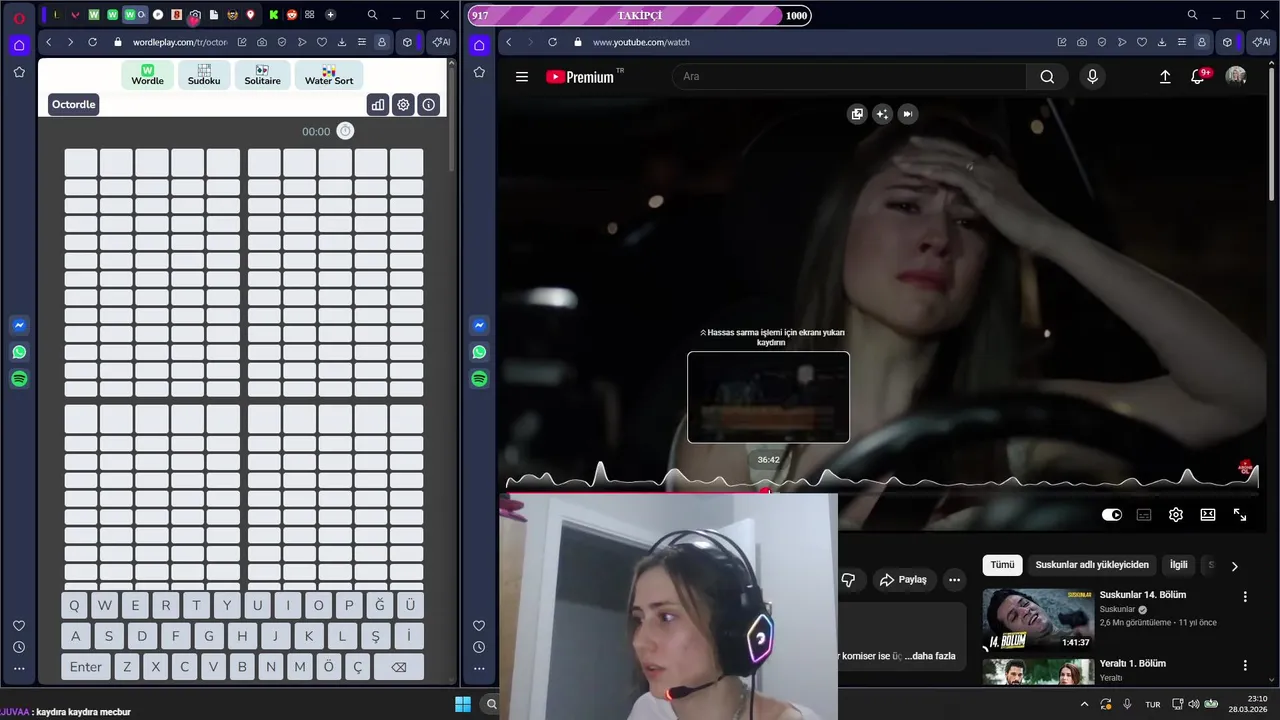Tap the Q key on Octordle keyboard
Image resolution: width=1280 pixels, height=720 pixels.
[x=74, y=605]
